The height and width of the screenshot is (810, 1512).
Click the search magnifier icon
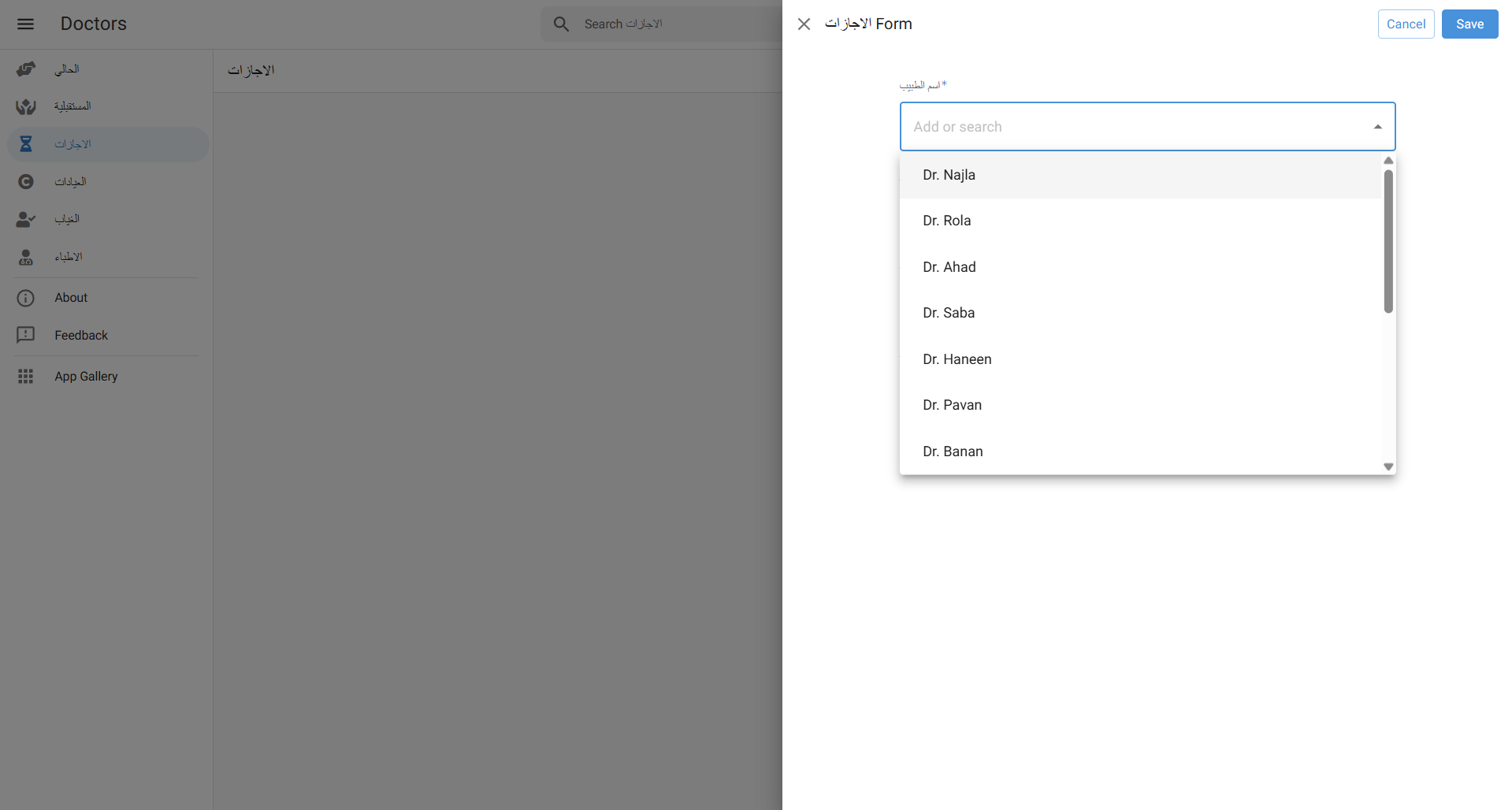click(x=561, y=24)
